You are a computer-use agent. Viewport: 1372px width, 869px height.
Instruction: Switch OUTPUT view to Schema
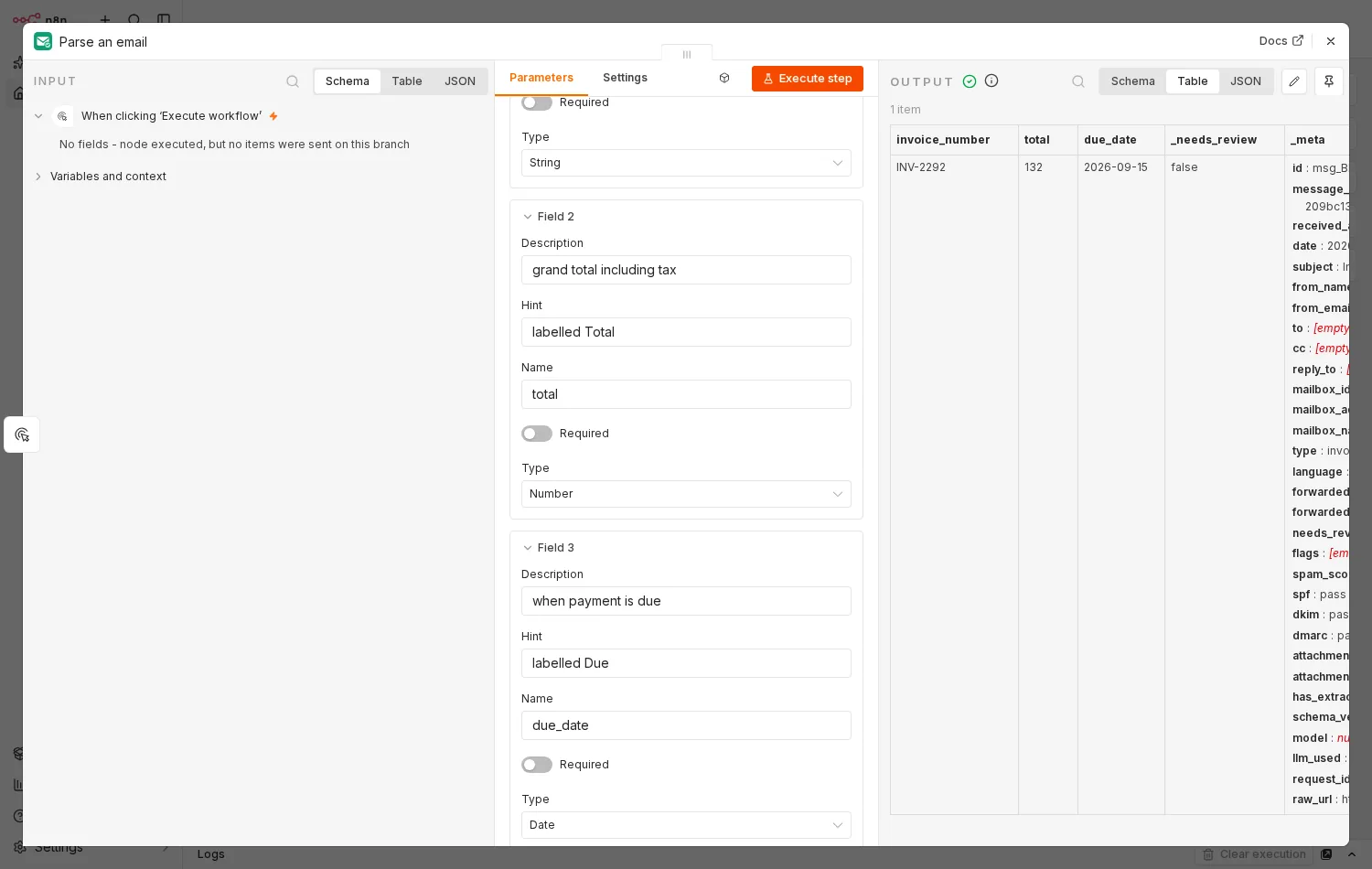[x=1133, y=81]
